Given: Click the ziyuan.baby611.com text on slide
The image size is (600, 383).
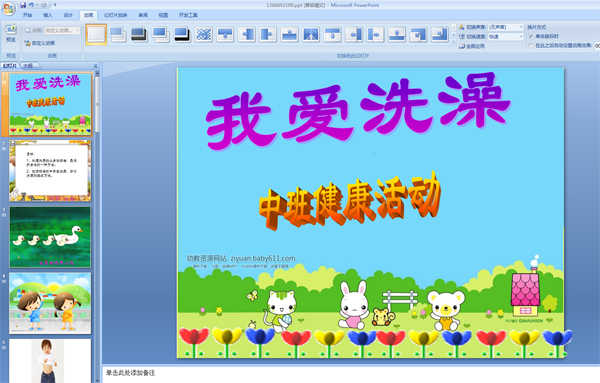Looking at the screenshot, I should point(263,258).
